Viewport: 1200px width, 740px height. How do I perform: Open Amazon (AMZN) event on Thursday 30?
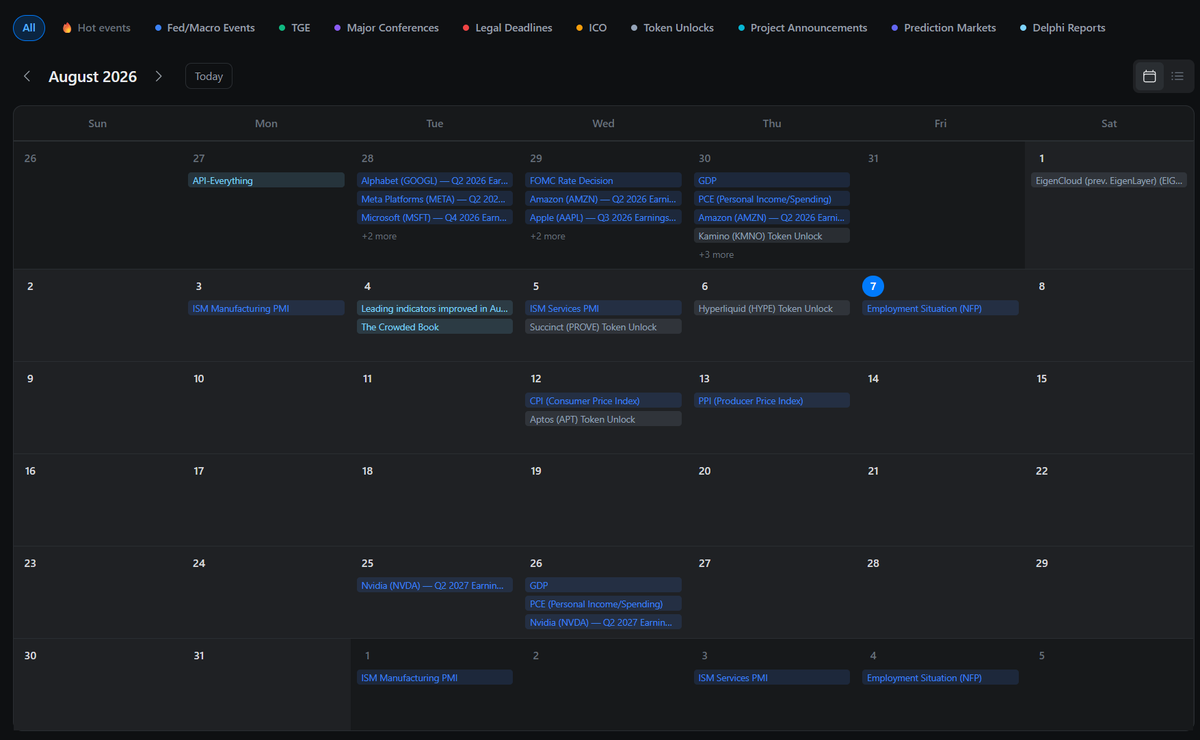(772, 217)
